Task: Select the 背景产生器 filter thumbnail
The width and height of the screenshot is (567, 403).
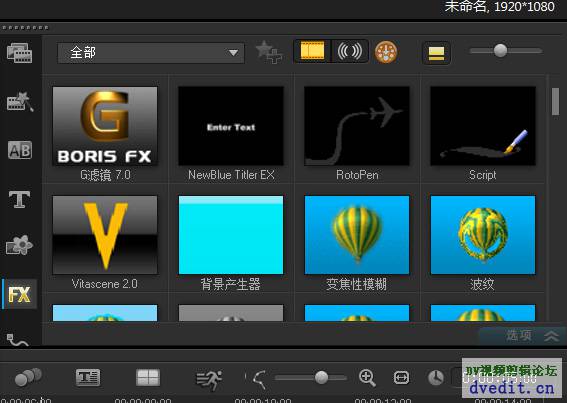Action: tap(231, 235)
